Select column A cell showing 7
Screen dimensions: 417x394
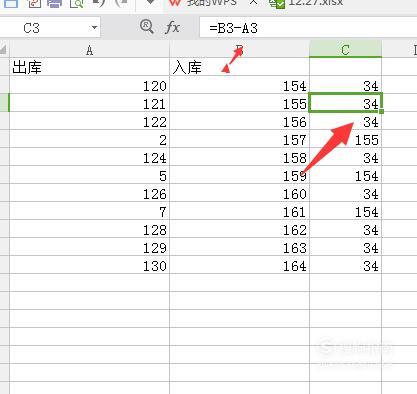(x=89, y=211)
